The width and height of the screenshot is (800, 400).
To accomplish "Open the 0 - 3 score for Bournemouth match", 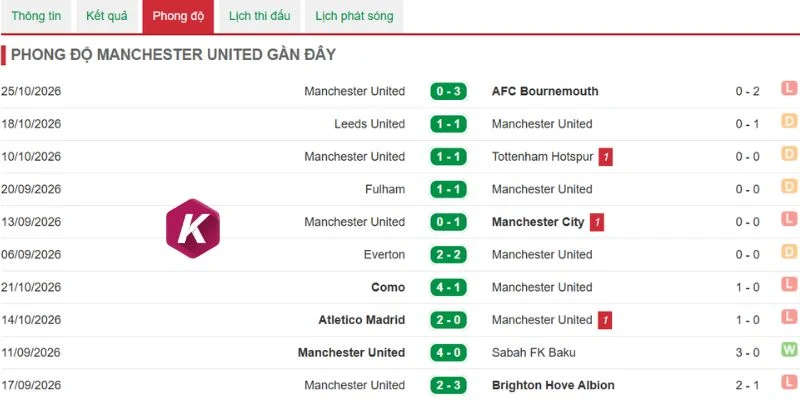I will tap(448, 91).
